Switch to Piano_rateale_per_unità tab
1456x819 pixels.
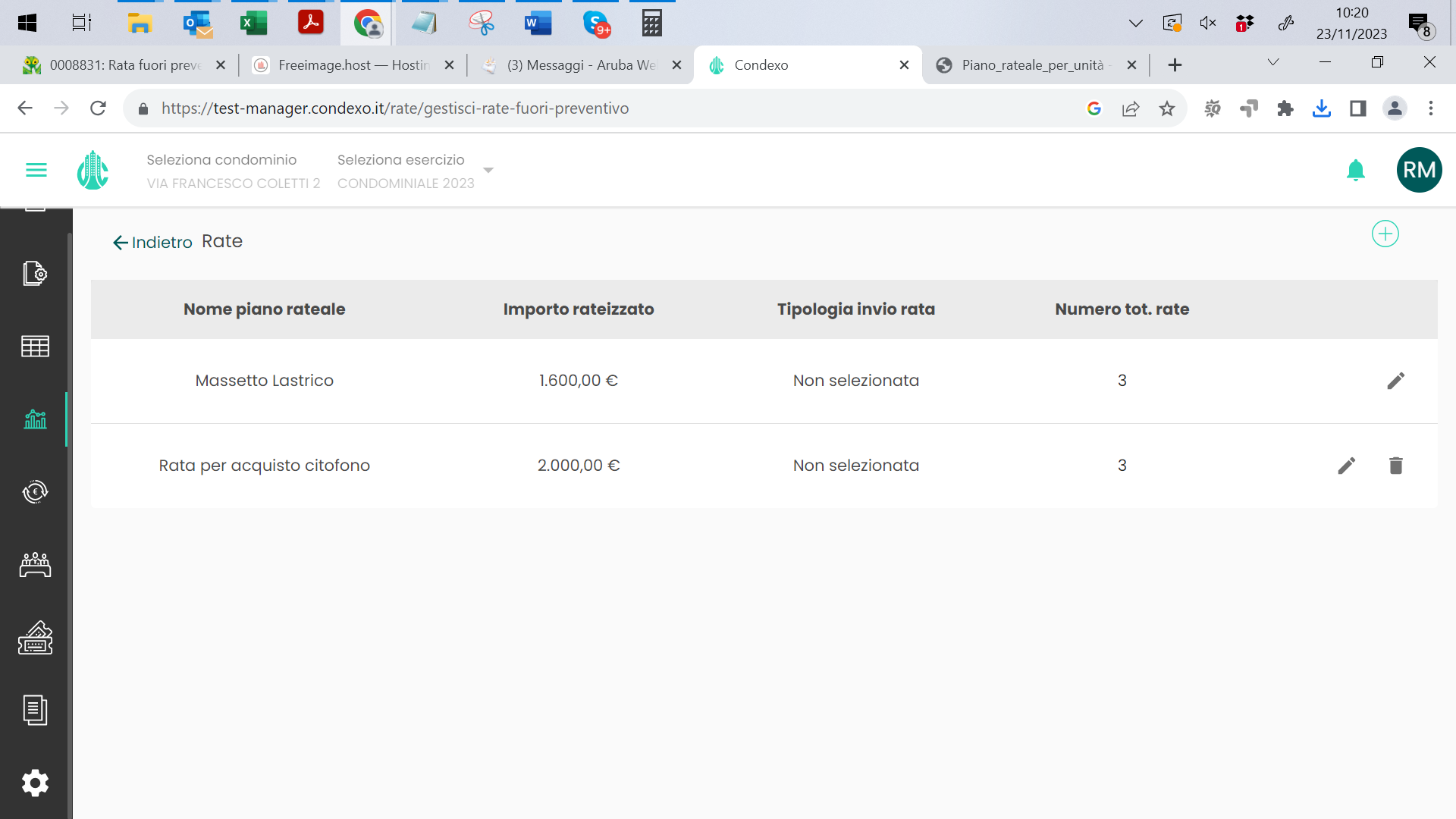point(1036,65)
